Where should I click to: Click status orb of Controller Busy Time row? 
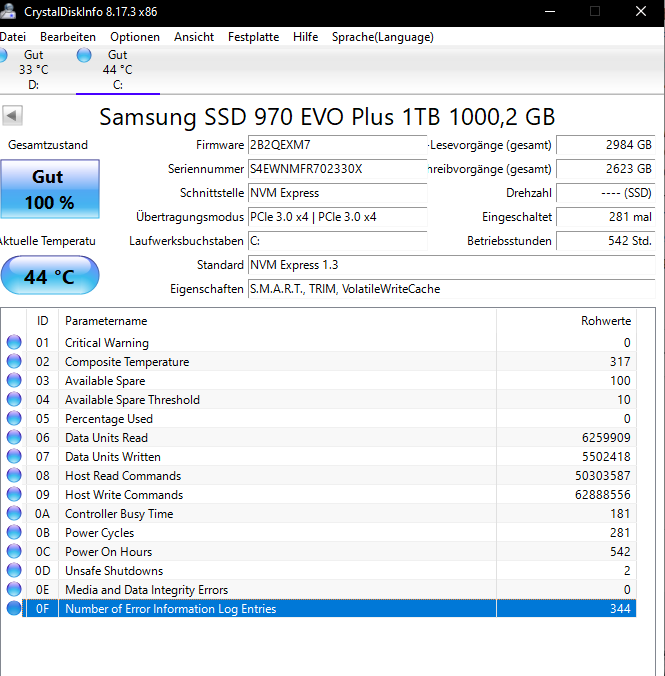point(14,513)
